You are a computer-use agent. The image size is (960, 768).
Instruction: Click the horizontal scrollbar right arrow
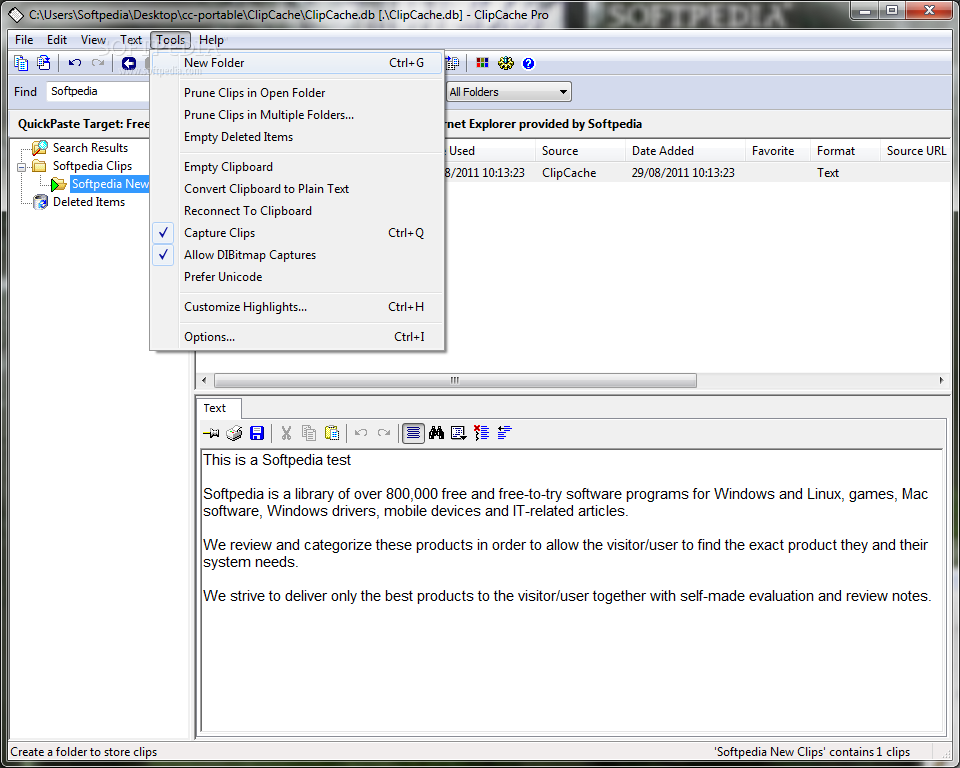pos(941,380)
